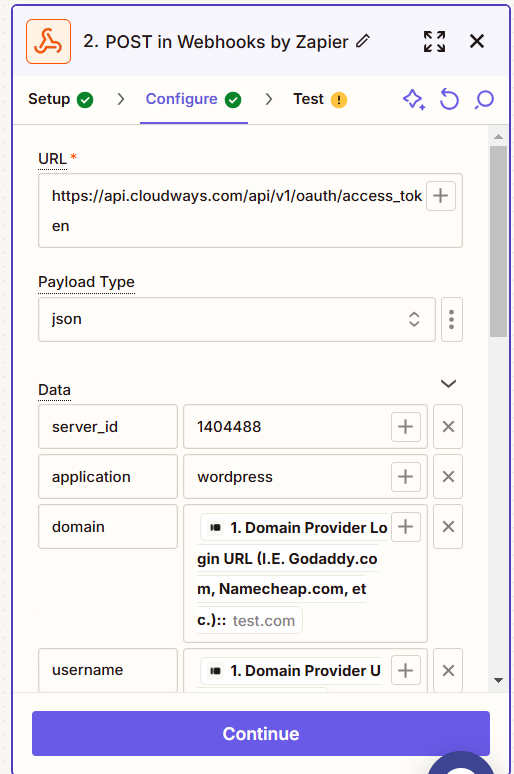Image resolution: width=514 pixels, height=774 pixels.
Task: Switch to the Setup tab
Action: click(60, 99)
